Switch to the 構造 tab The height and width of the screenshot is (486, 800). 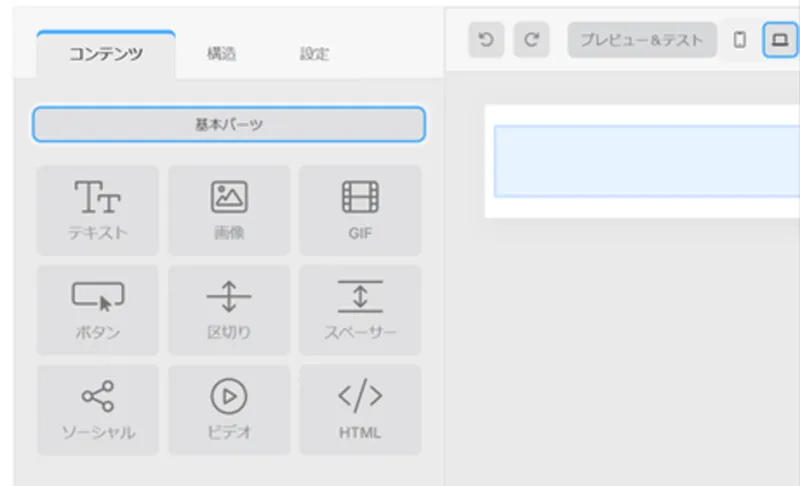pyautogui.click(x=221, y=54)
